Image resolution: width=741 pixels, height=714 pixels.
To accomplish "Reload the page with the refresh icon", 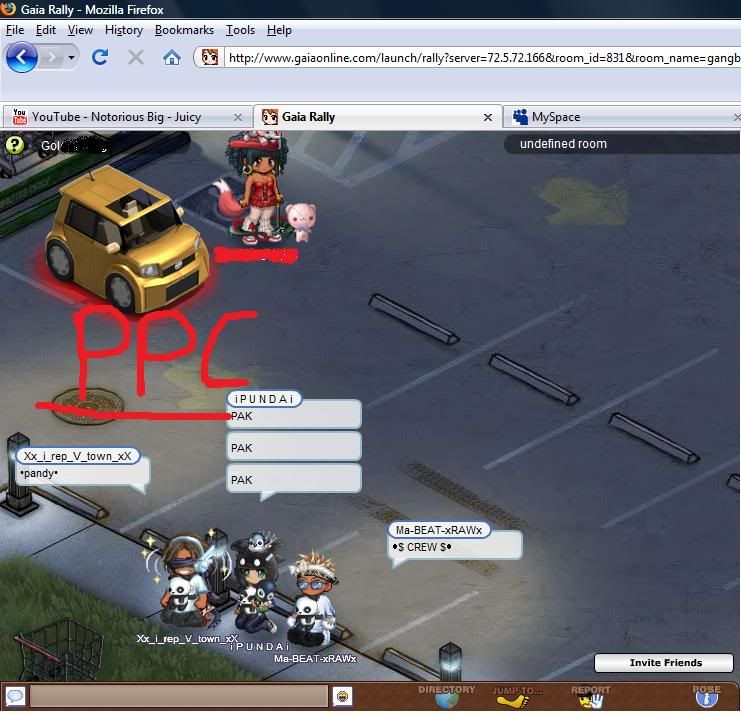I will pos(100,57).
